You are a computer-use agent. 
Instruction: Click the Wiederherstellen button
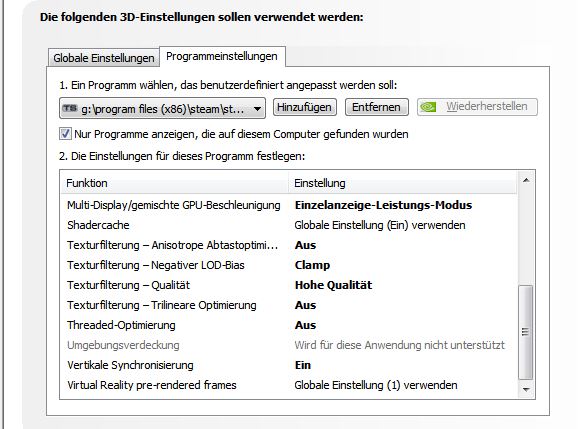tap(477, 107)
